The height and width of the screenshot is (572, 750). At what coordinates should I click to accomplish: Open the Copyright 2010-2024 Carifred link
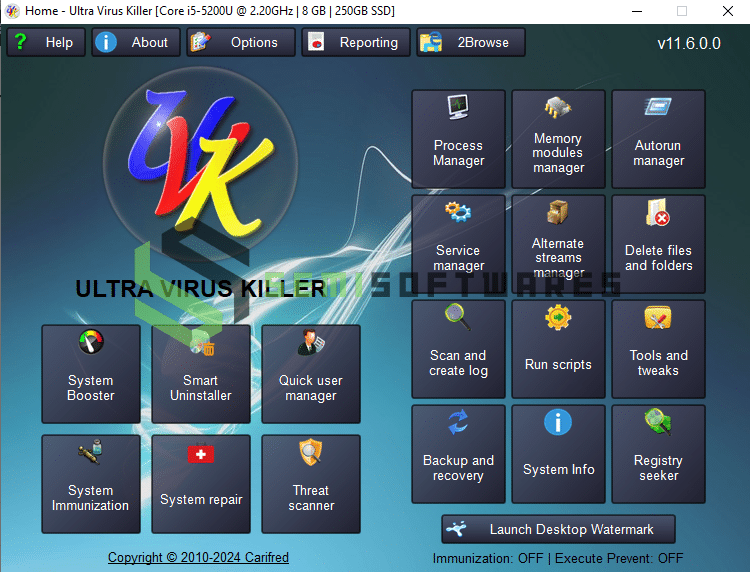pyautogui.click(x=198, y=558)
